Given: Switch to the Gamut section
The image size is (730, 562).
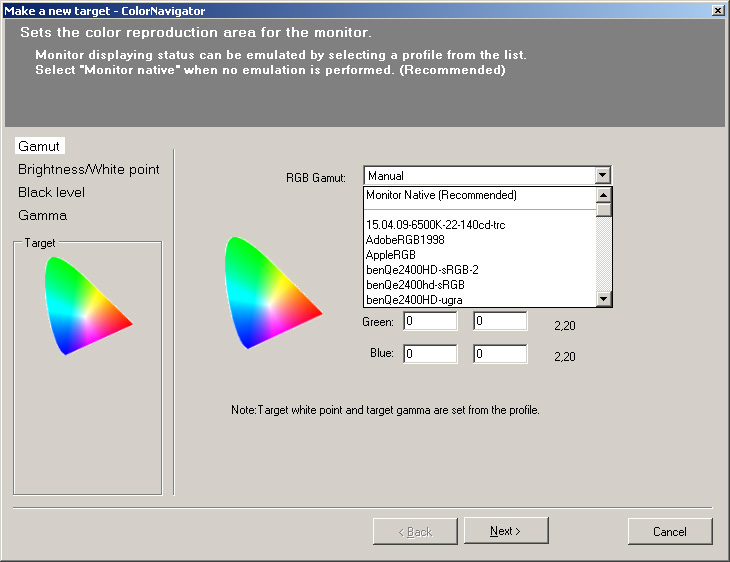Looking at the screenshot, I should click(39, 146).
